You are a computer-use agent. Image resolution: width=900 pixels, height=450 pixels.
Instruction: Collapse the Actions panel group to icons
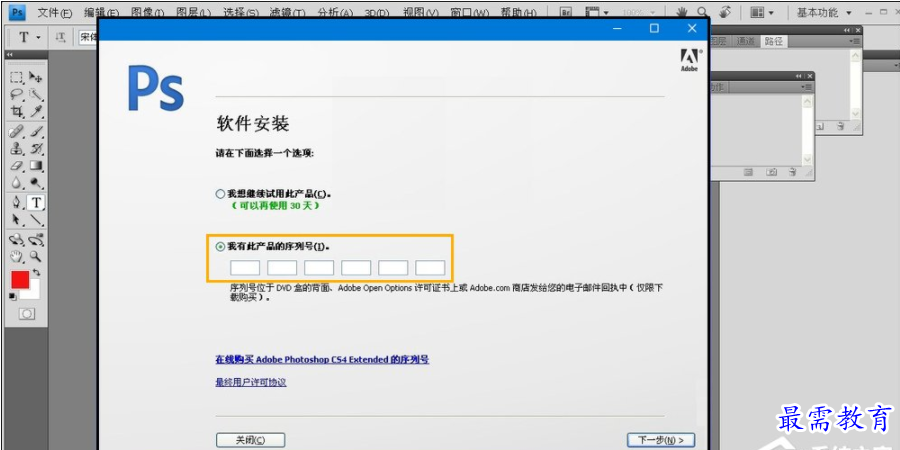point(799,76)
